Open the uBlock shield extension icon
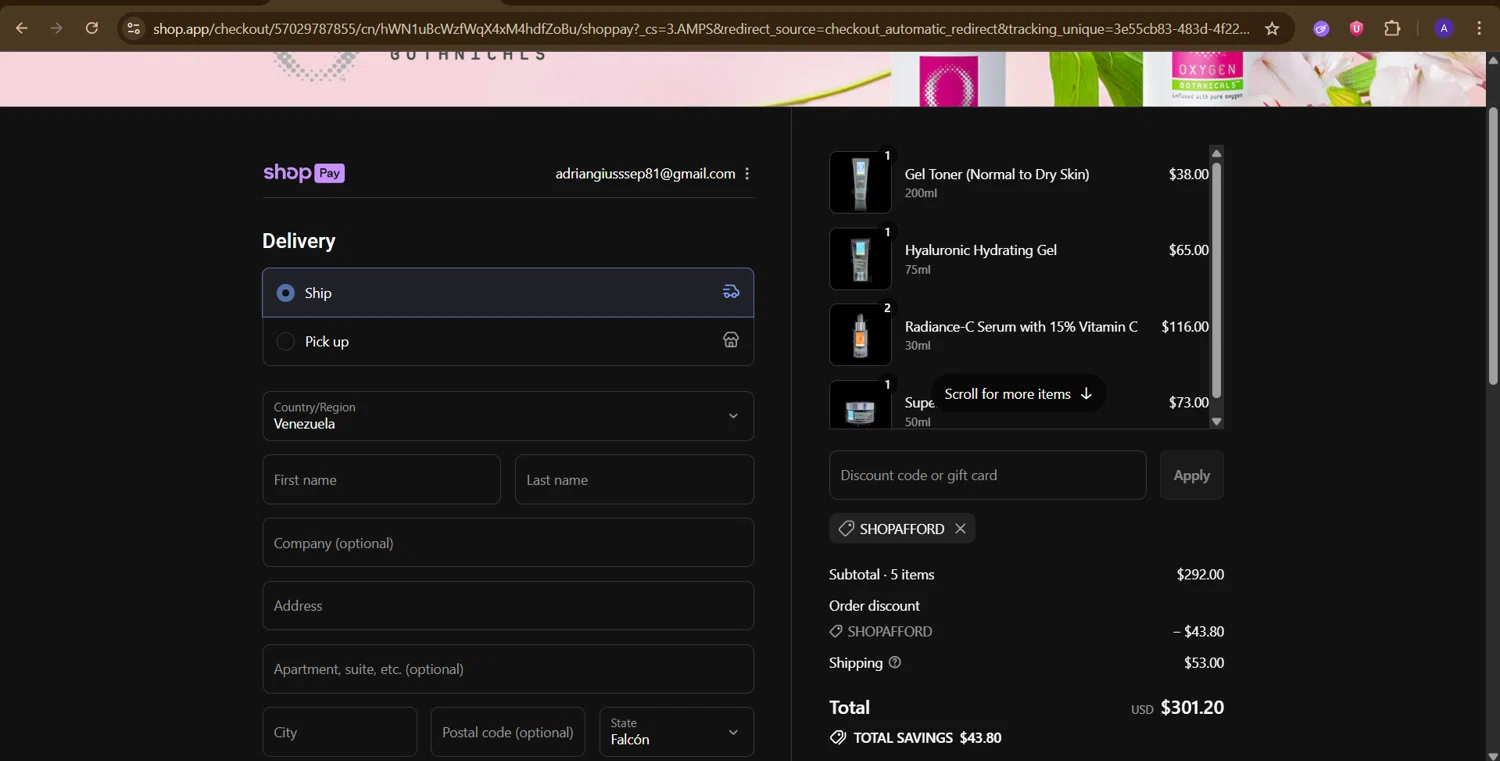Viewport: 1500px width, 761px height. (1356, 29)
